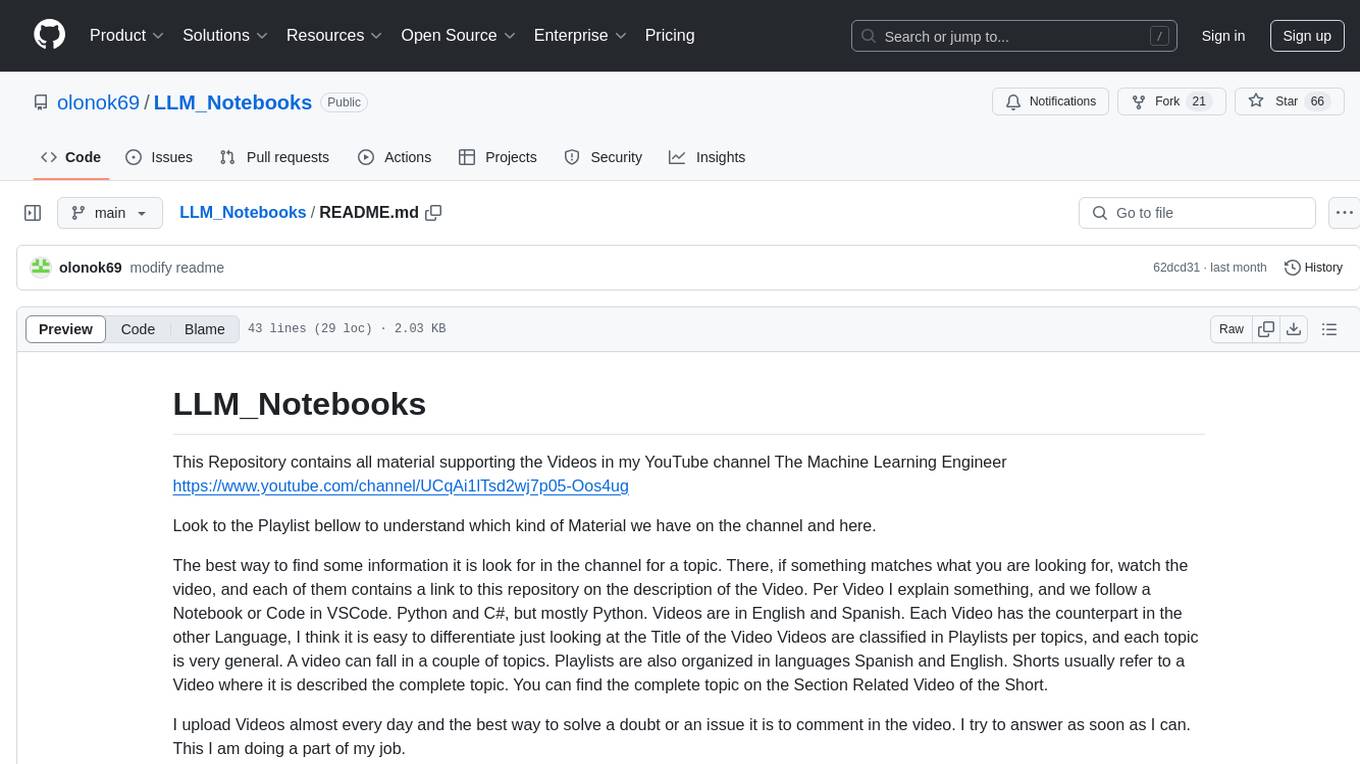The width and height of the screenshot is (1360, 764).
Task: Switch to the Security tab
Action: pos(603,157)
